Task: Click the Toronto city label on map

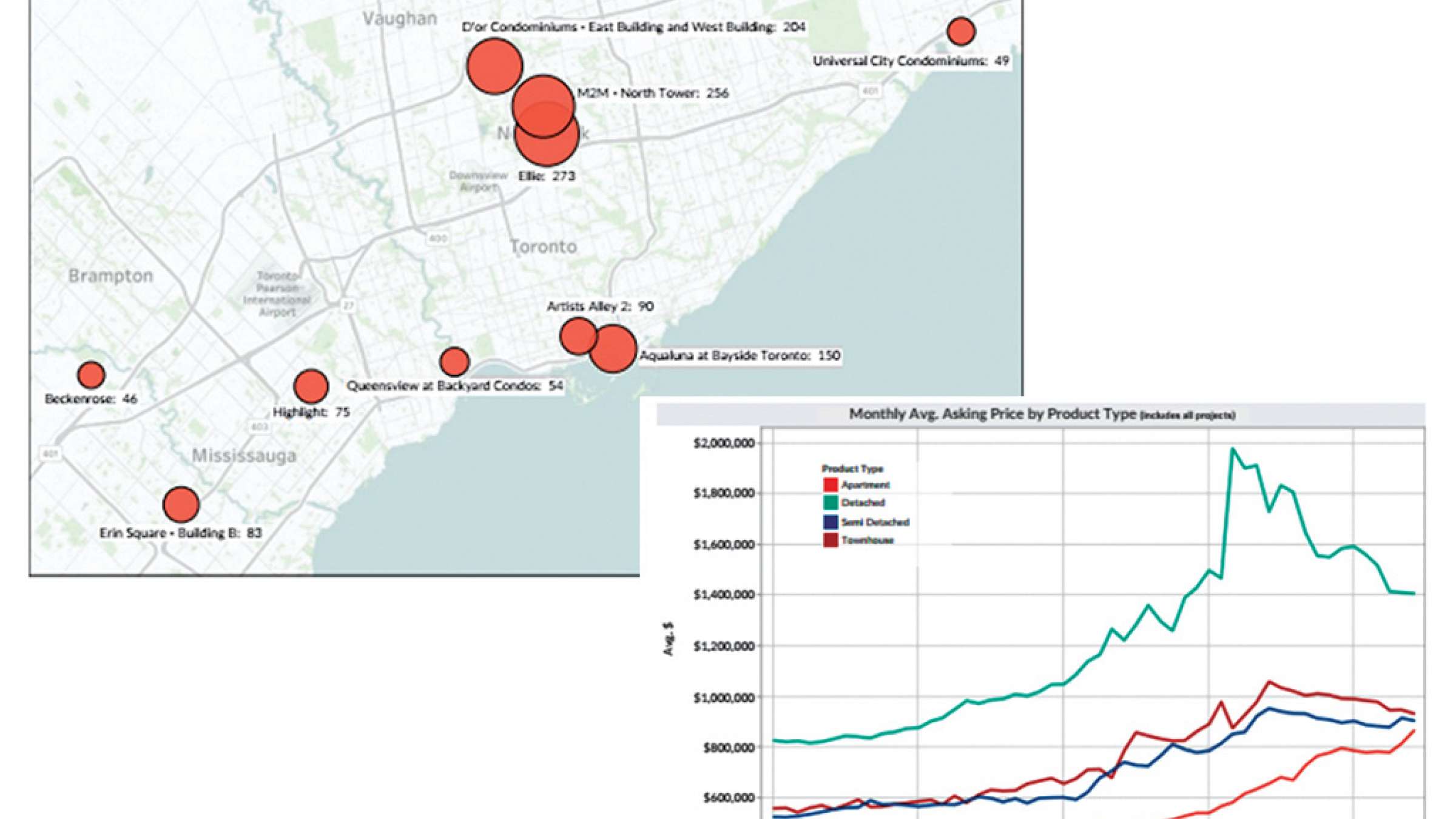Action: pos(543,247)
